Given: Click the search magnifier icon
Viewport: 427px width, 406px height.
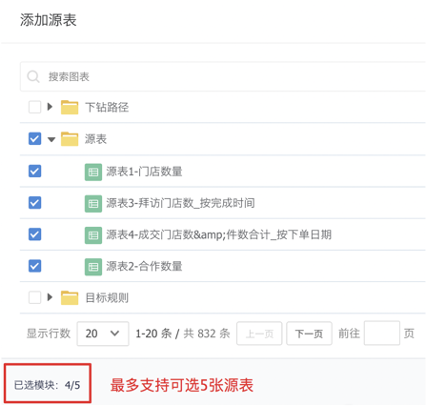Looking at the screenshot, I should pyautogui.click(x=33, y=77).
